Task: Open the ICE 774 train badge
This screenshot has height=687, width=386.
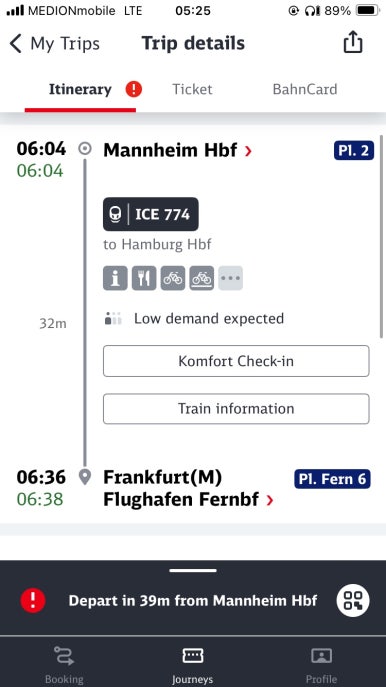Action: 151,214
